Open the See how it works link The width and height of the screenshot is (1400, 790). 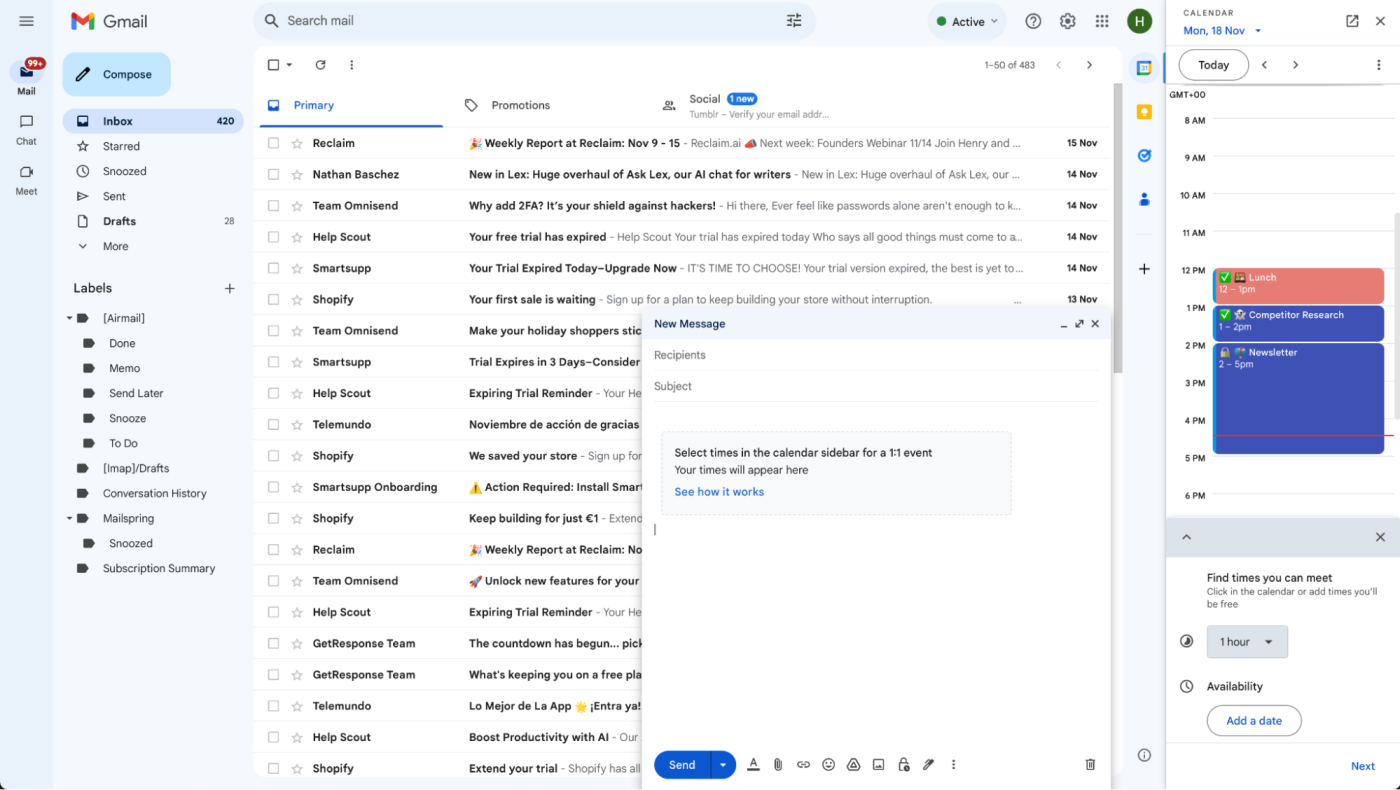(719, 492)
